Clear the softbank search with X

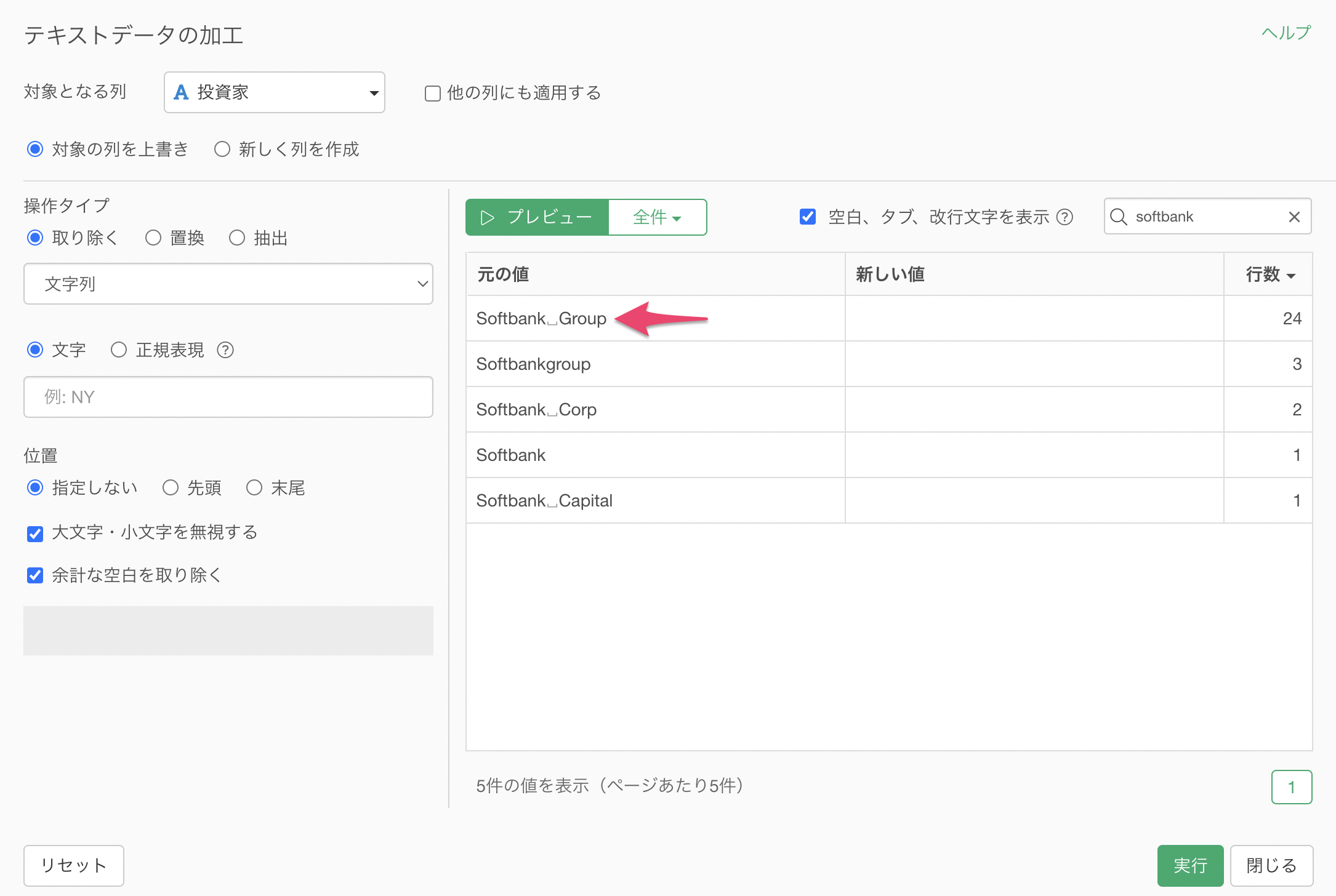coord(1294,217)
